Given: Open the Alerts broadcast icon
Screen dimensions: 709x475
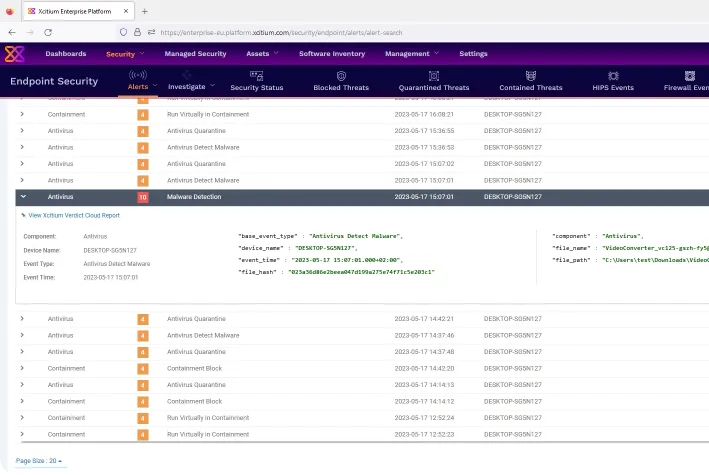Looking at the screenshot, I should 138,75.
